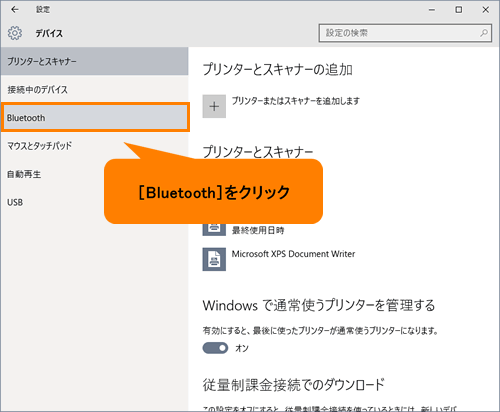The width and height of the screenshot is (500, 412).
Task: Select the printer icon next to 最終使用日時
Action: pyautogui.click(x=214, y=229)
